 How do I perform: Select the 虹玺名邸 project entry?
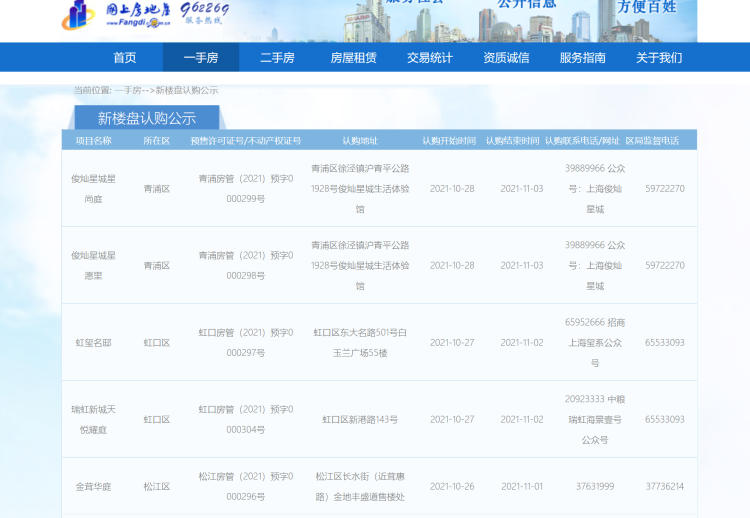tap(93, 342)
